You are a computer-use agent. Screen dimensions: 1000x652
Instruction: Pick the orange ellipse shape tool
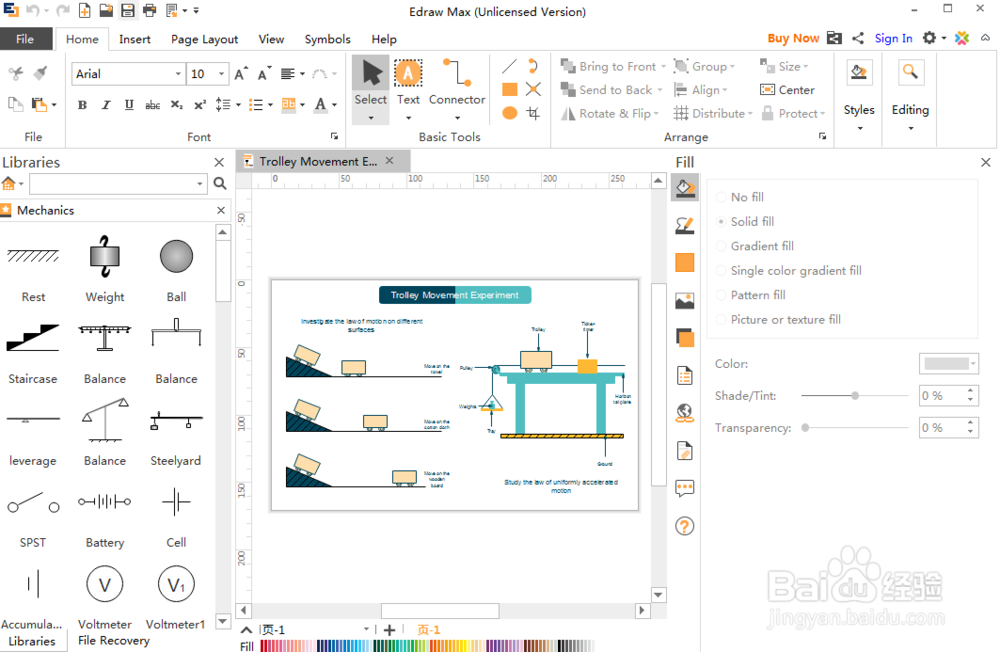pyautogui.click(x=510, y=113)
